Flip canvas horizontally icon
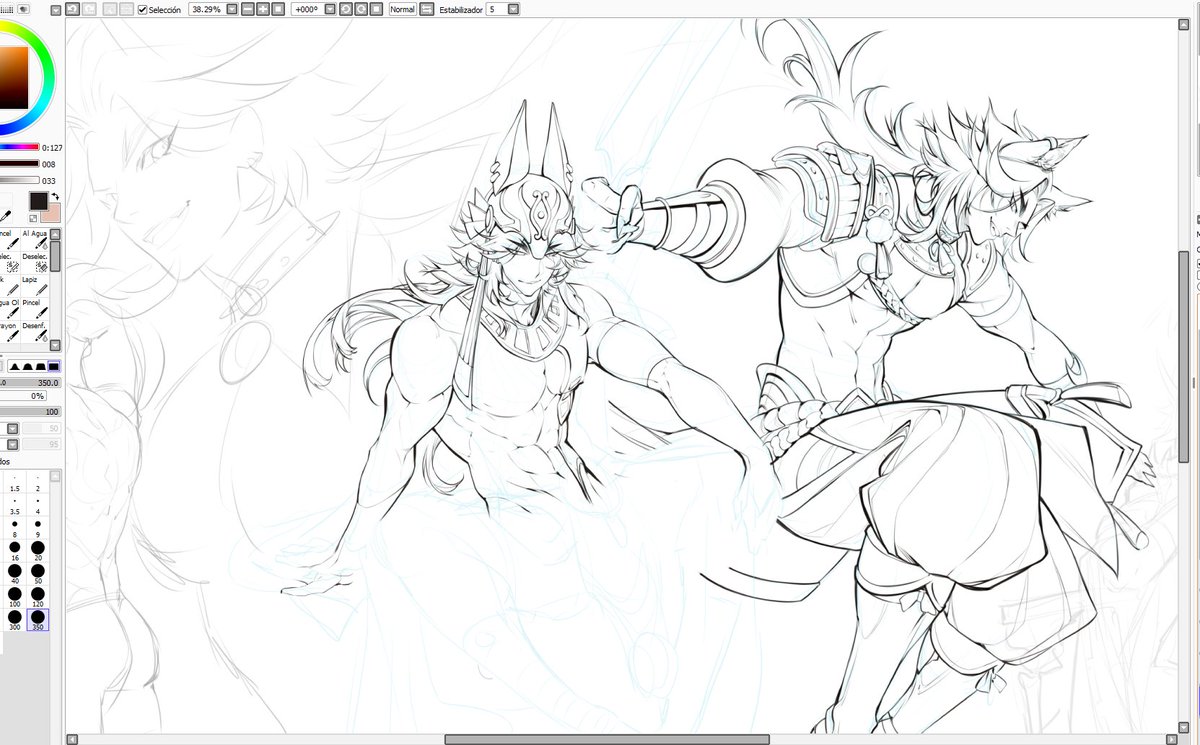The image size is (1200, 745). tap(426, 9)
